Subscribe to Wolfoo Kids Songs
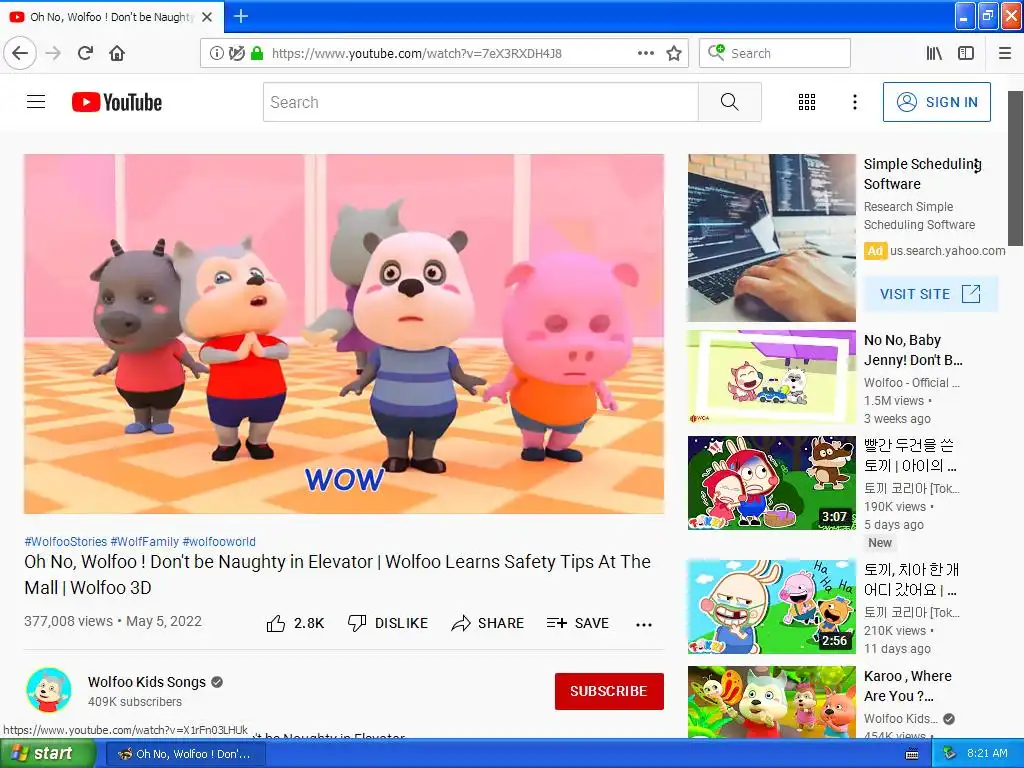The height and width of the screenshot is (768, 1024). (609, 691)
